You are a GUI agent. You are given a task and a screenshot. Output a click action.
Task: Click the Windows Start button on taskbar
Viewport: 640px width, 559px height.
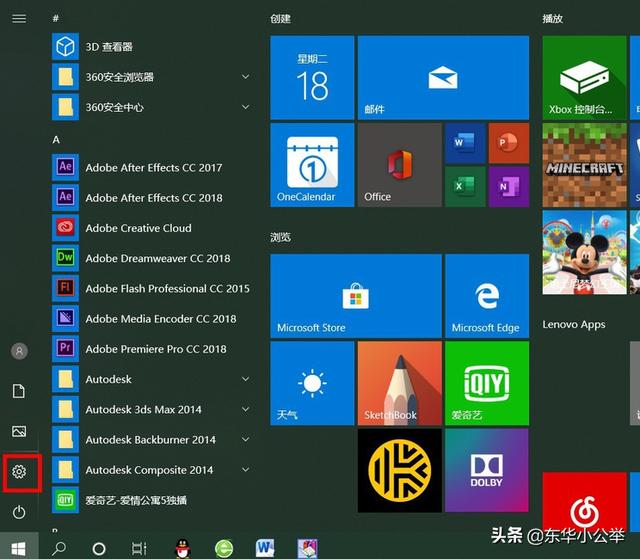(19, 547)
